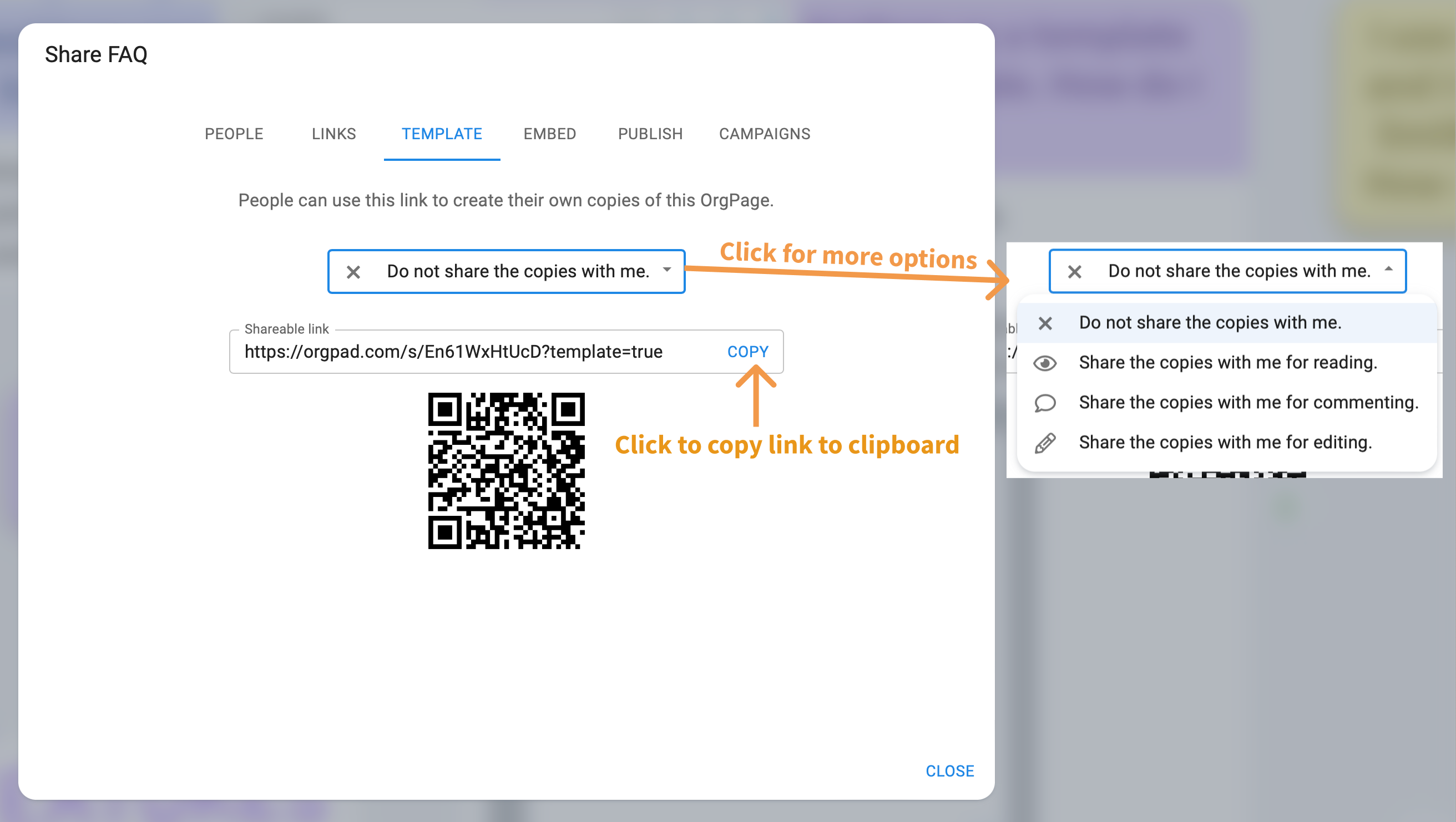Select 'Do not share the copies' menu option
This screenshot has height=822, width=1456.
(1210, 323)
